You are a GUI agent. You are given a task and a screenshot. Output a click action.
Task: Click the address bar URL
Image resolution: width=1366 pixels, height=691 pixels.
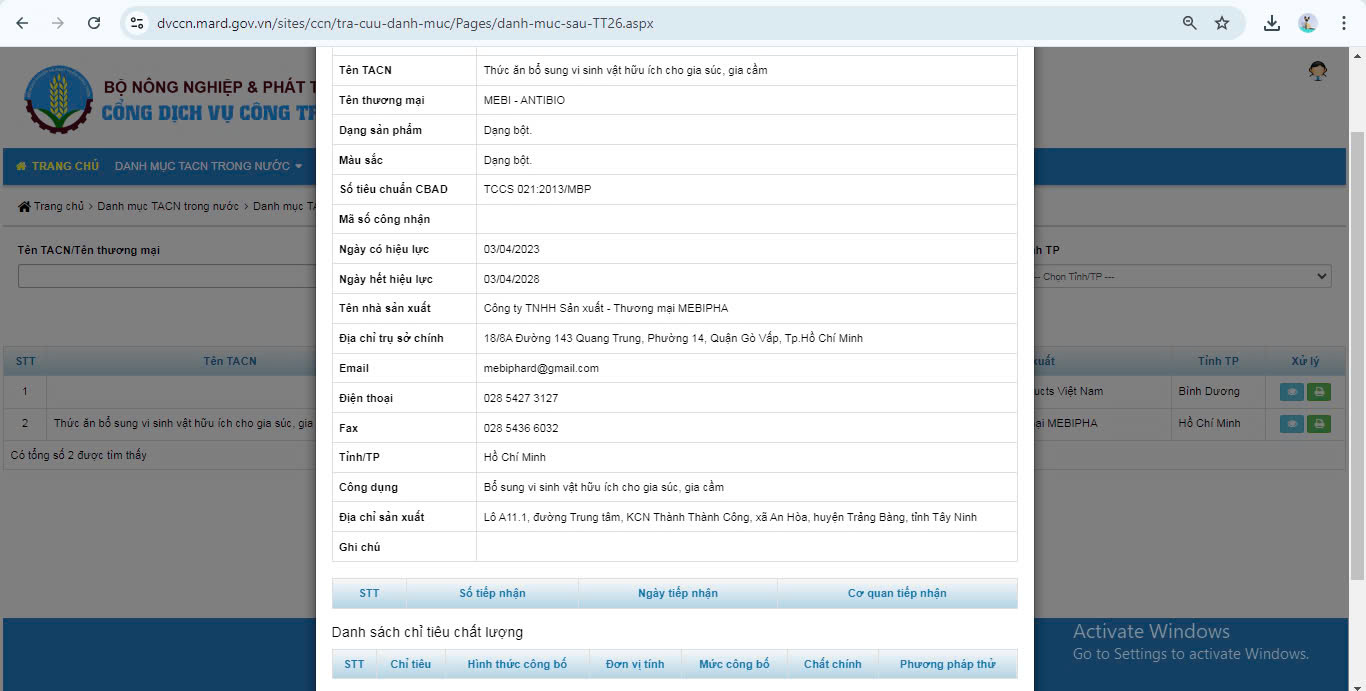pos(405,23)
